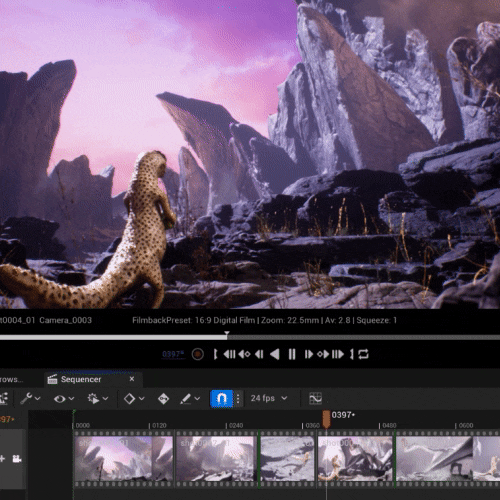Toggle the snapping magnet button
This screenshot has width=500, height=500.
[x=221, y=398]
